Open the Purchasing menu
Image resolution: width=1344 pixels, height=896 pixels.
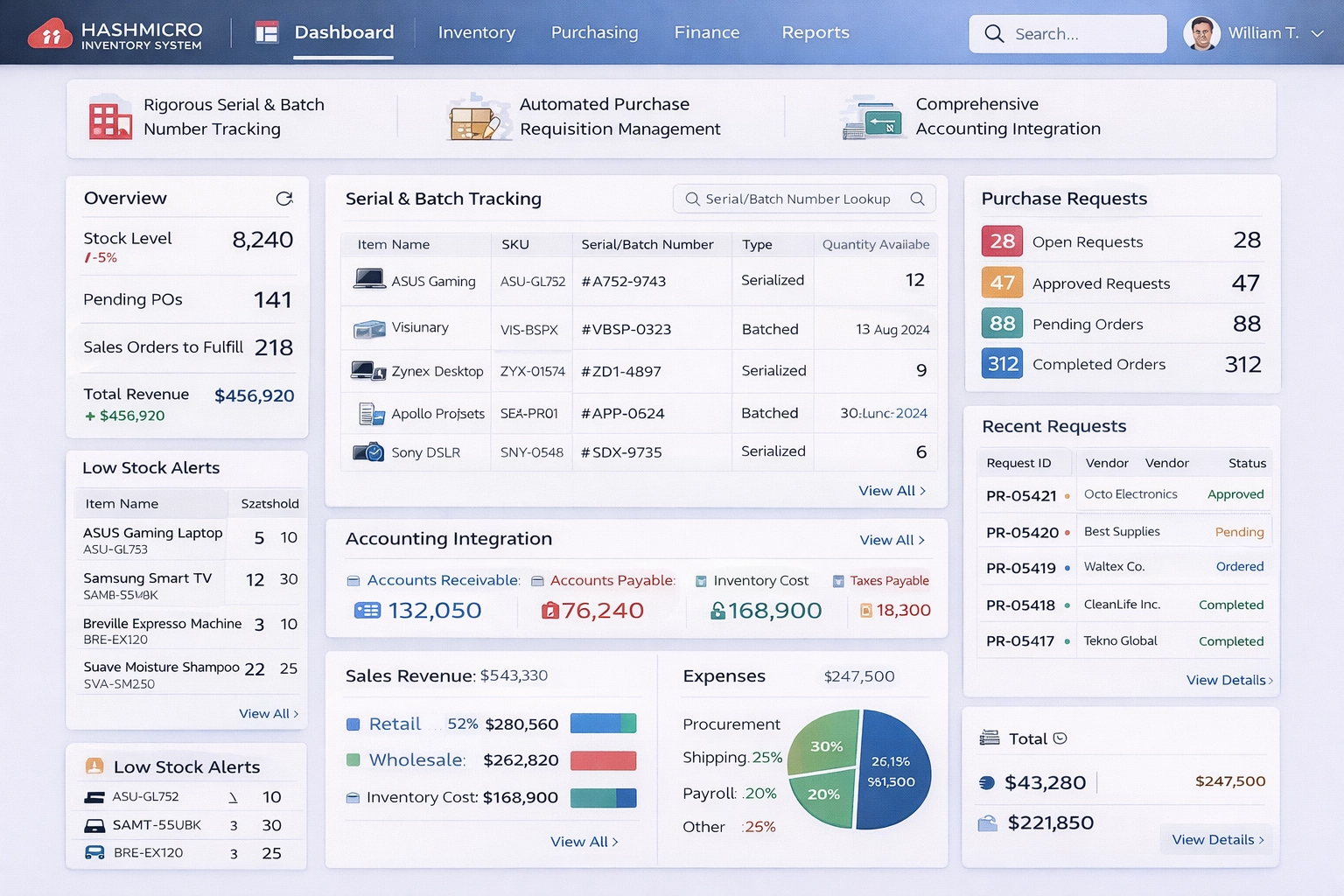594,33
